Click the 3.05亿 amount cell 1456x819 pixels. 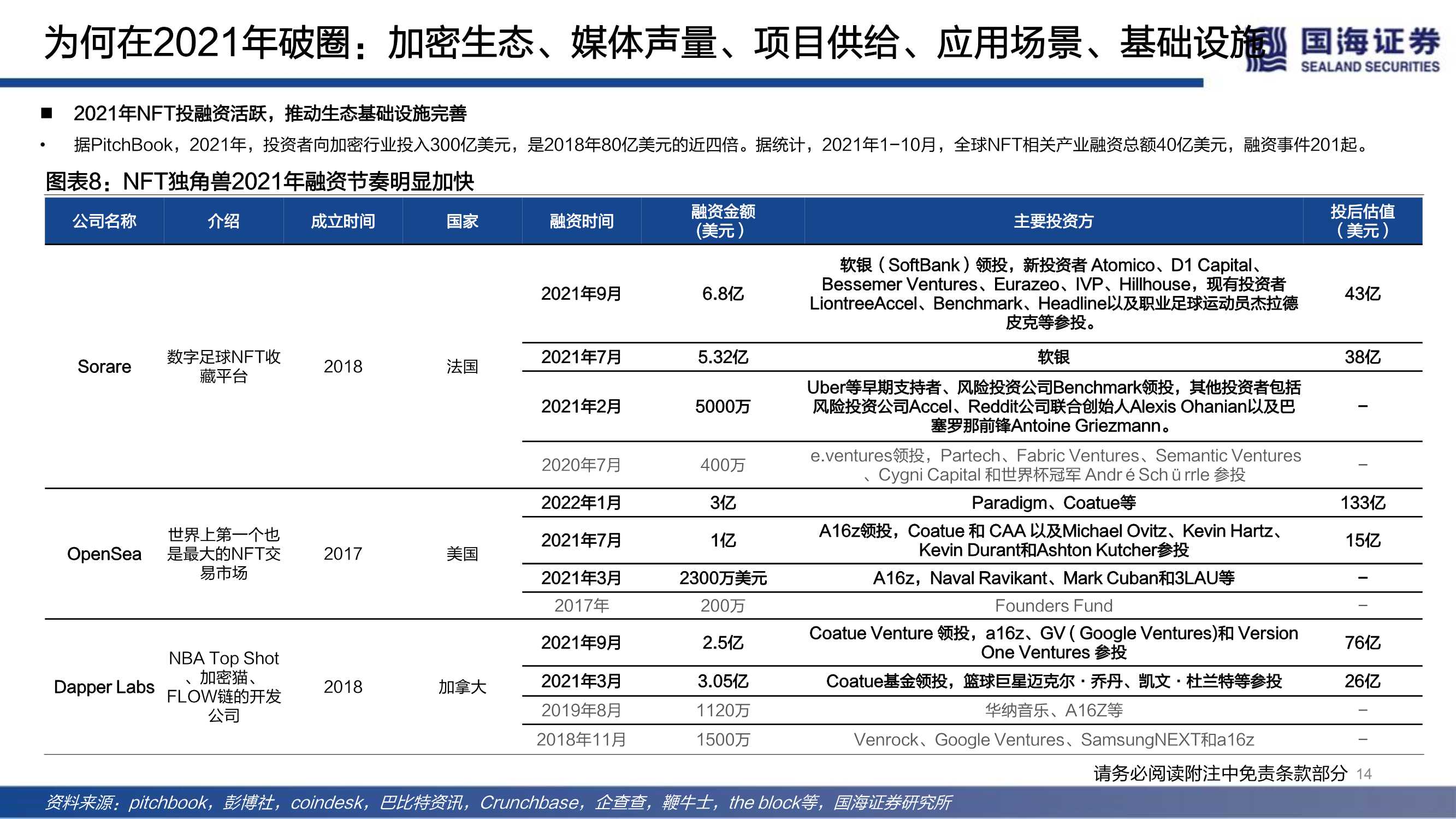pos(723,681)
